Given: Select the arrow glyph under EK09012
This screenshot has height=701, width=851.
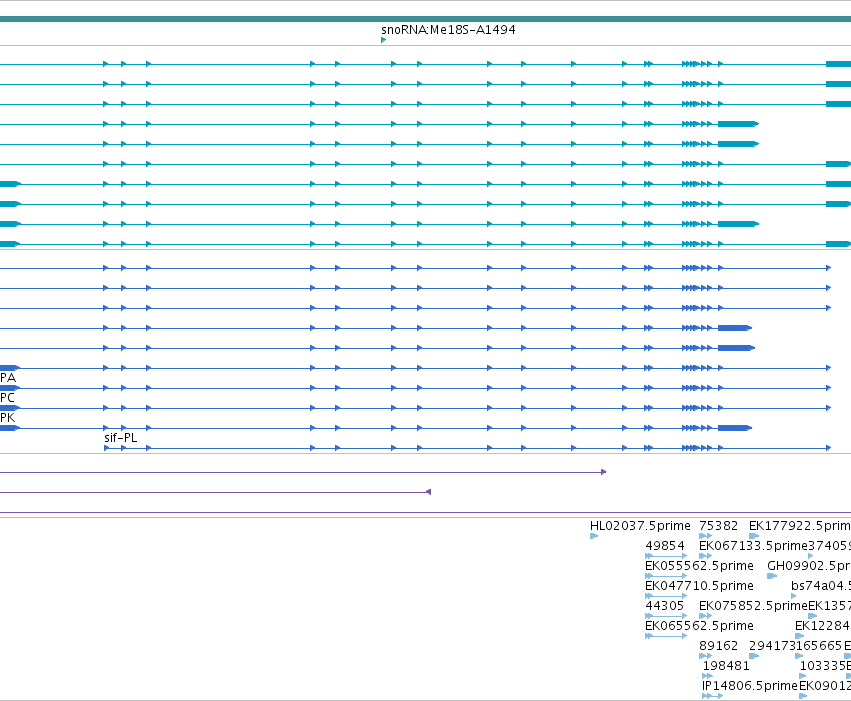Looking at the screenshot, I should pos(803,697).
